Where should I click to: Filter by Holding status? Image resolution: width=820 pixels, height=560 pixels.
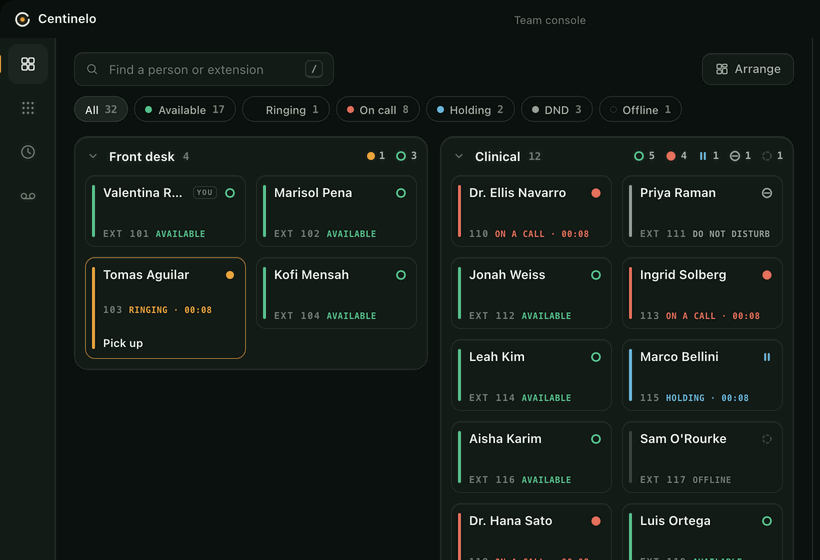tap(470, 109)
